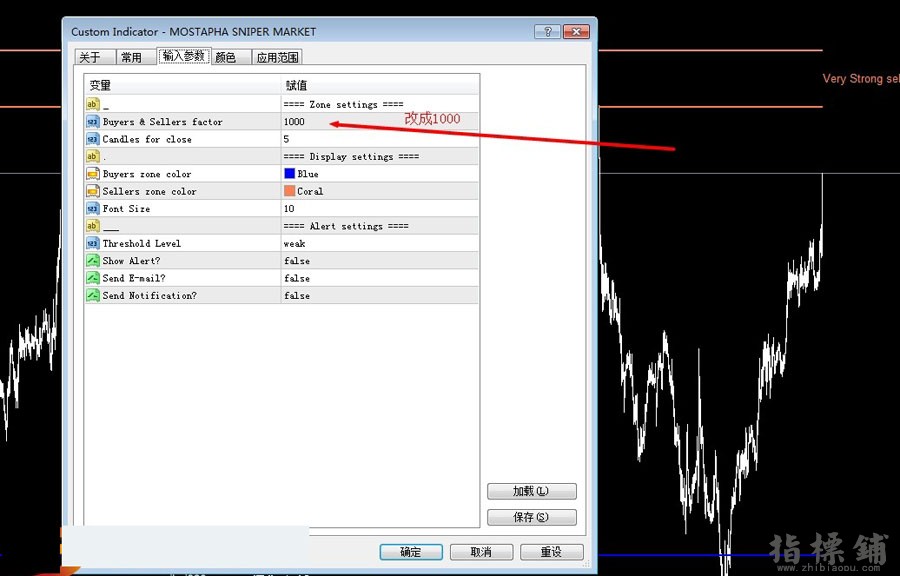
Task: Click the Very Strong sell label on chart
Action: [861, 79]
